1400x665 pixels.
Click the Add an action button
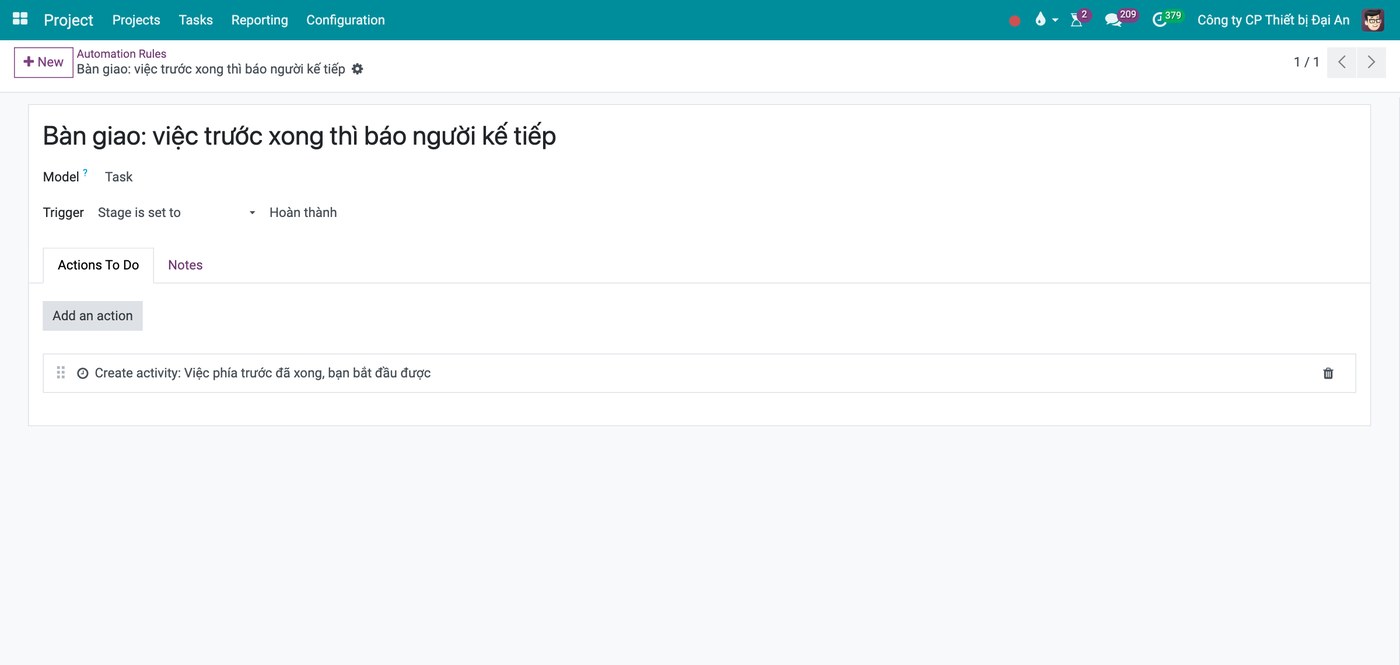click(x=92, y=316)
